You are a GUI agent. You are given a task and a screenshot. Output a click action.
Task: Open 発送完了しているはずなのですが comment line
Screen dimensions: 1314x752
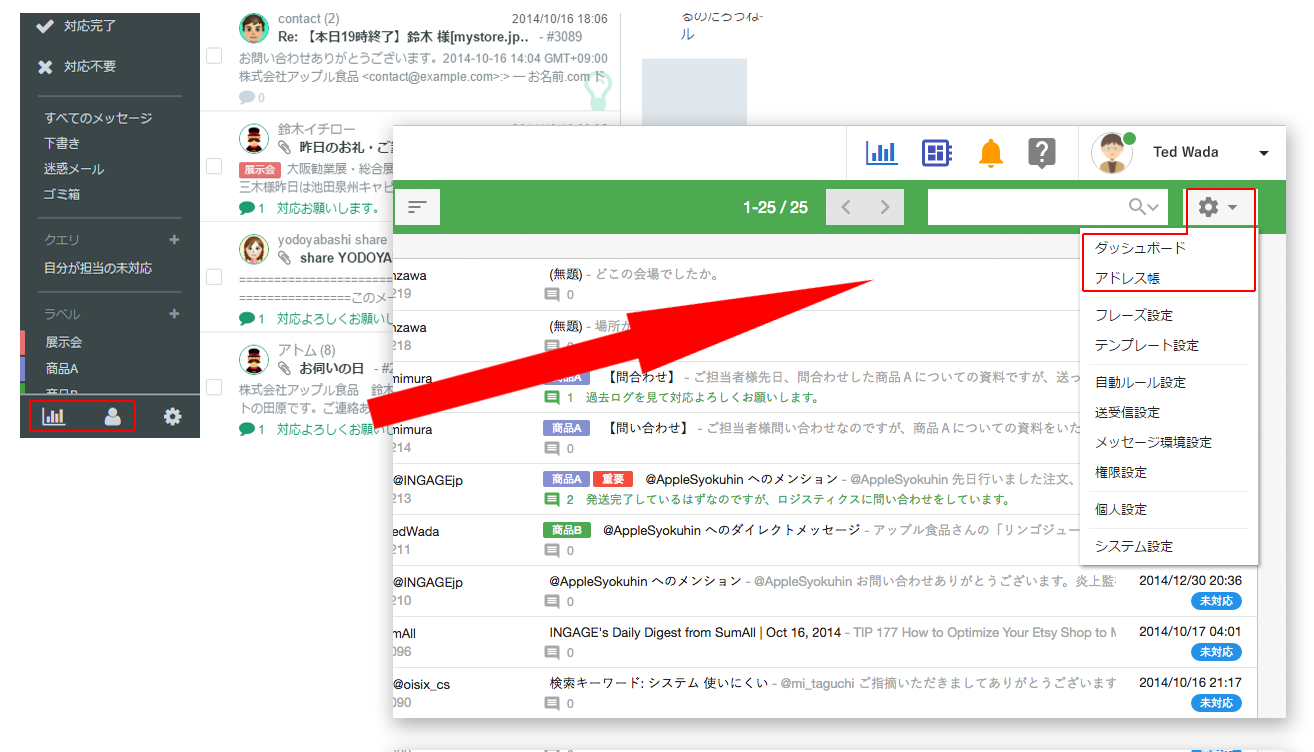coord(798,499)
